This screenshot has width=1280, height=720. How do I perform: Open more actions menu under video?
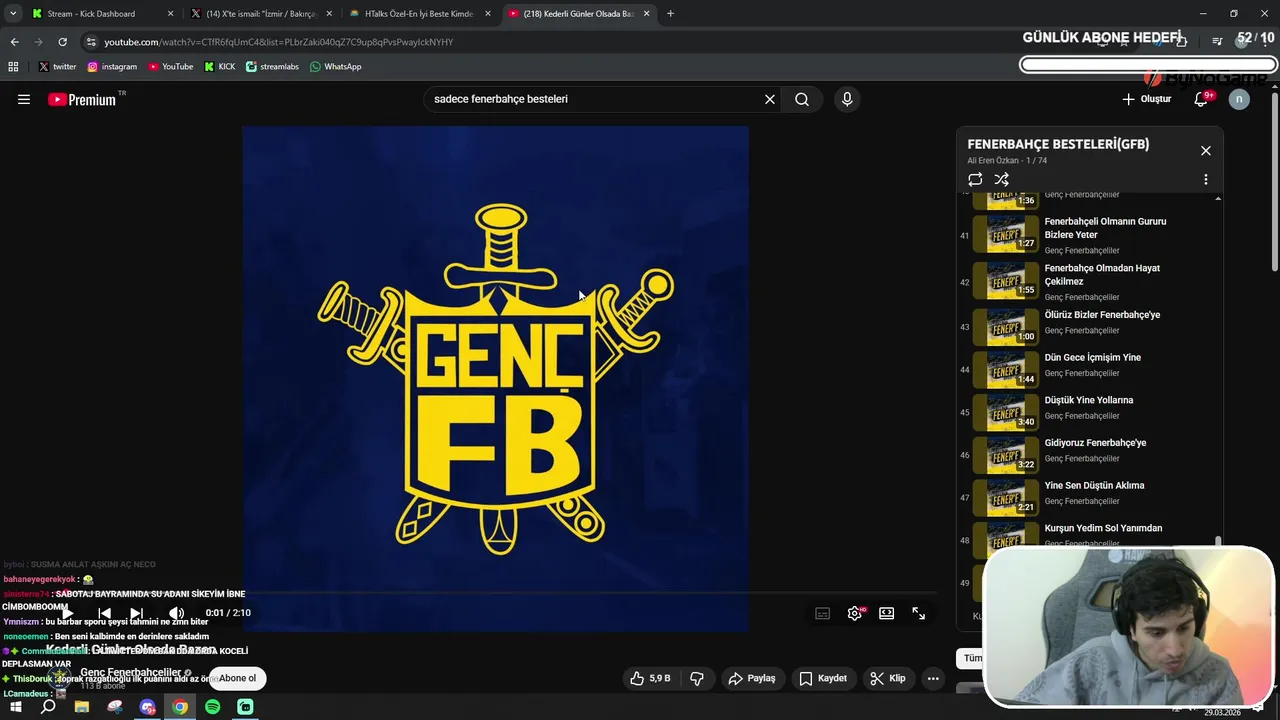[x=933, y=678]
